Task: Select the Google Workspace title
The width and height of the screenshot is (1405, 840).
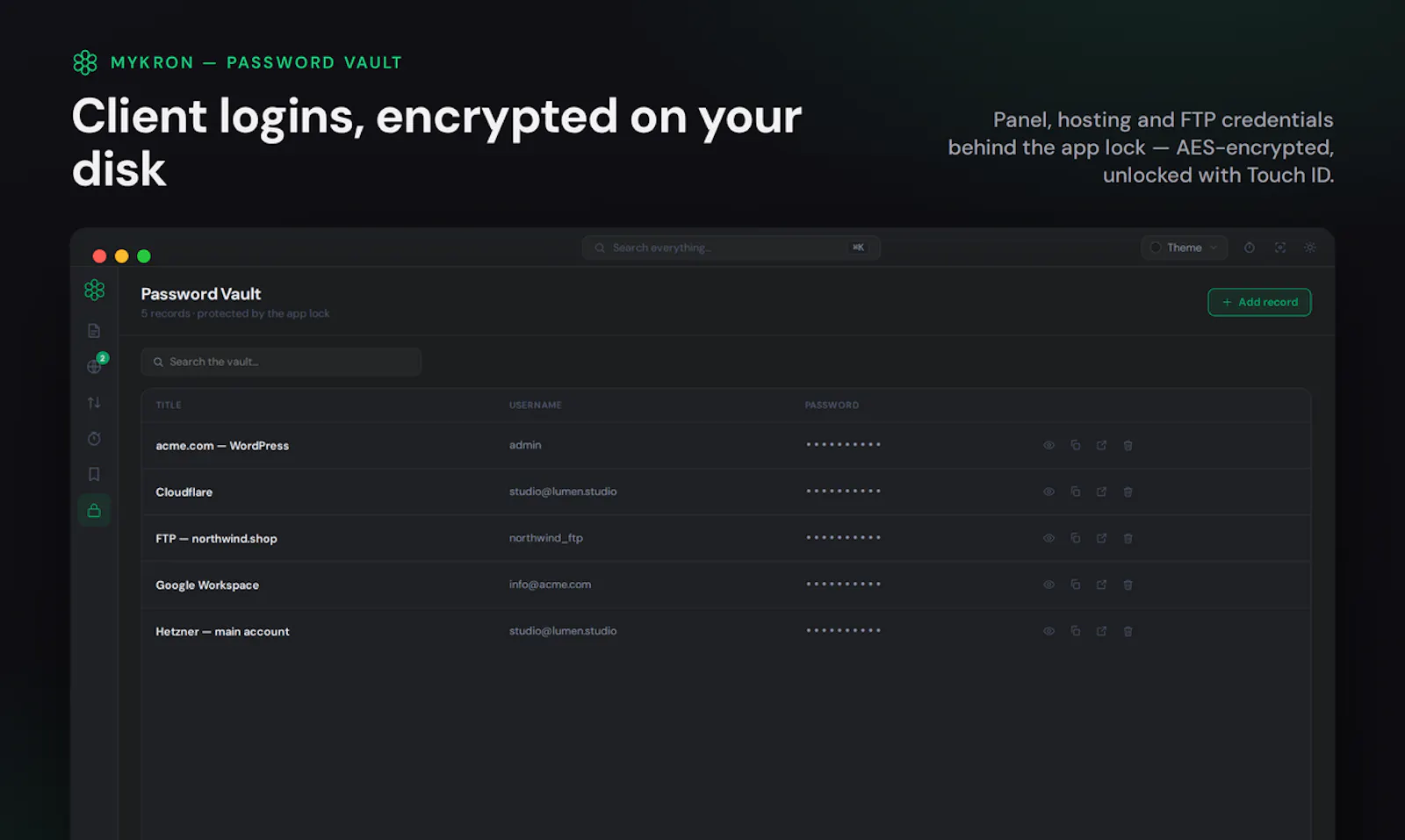Action: point(207,585)
